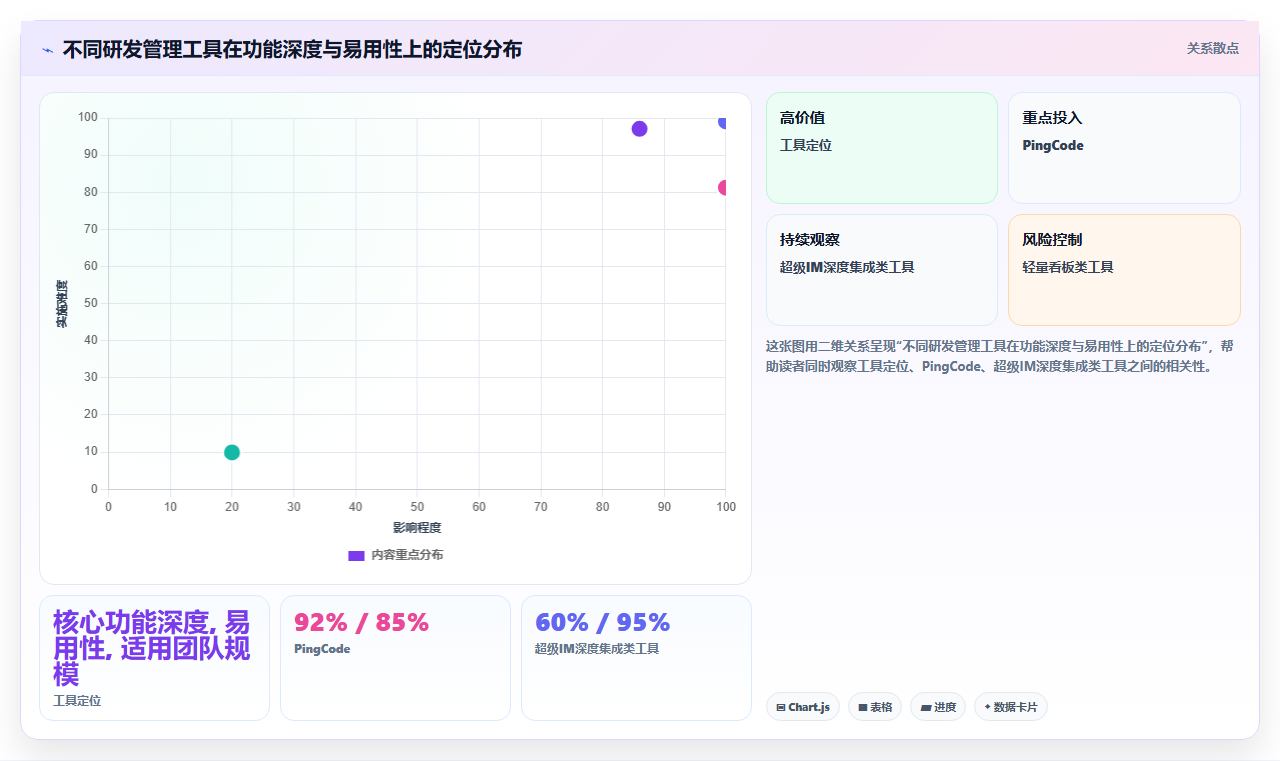Click the 关系散点 label in header
This screenshot has height=761, width=1280.
click(x=1212, y=48)
